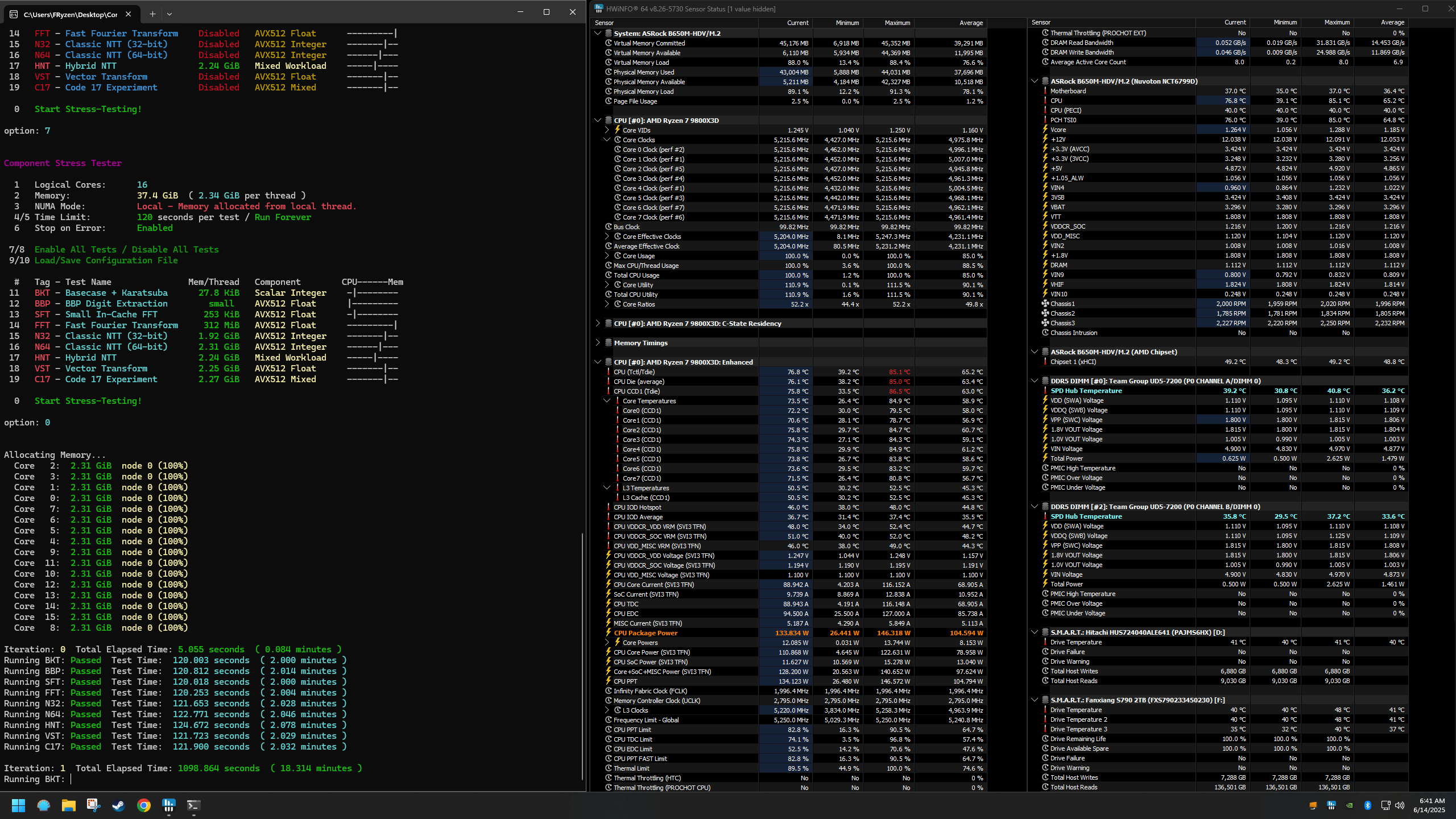Viewport: 1456px width, 819px height.
Task: Collapse the DDR5 DIMM [#0] Team Group section
Action: coord(1035,381)
